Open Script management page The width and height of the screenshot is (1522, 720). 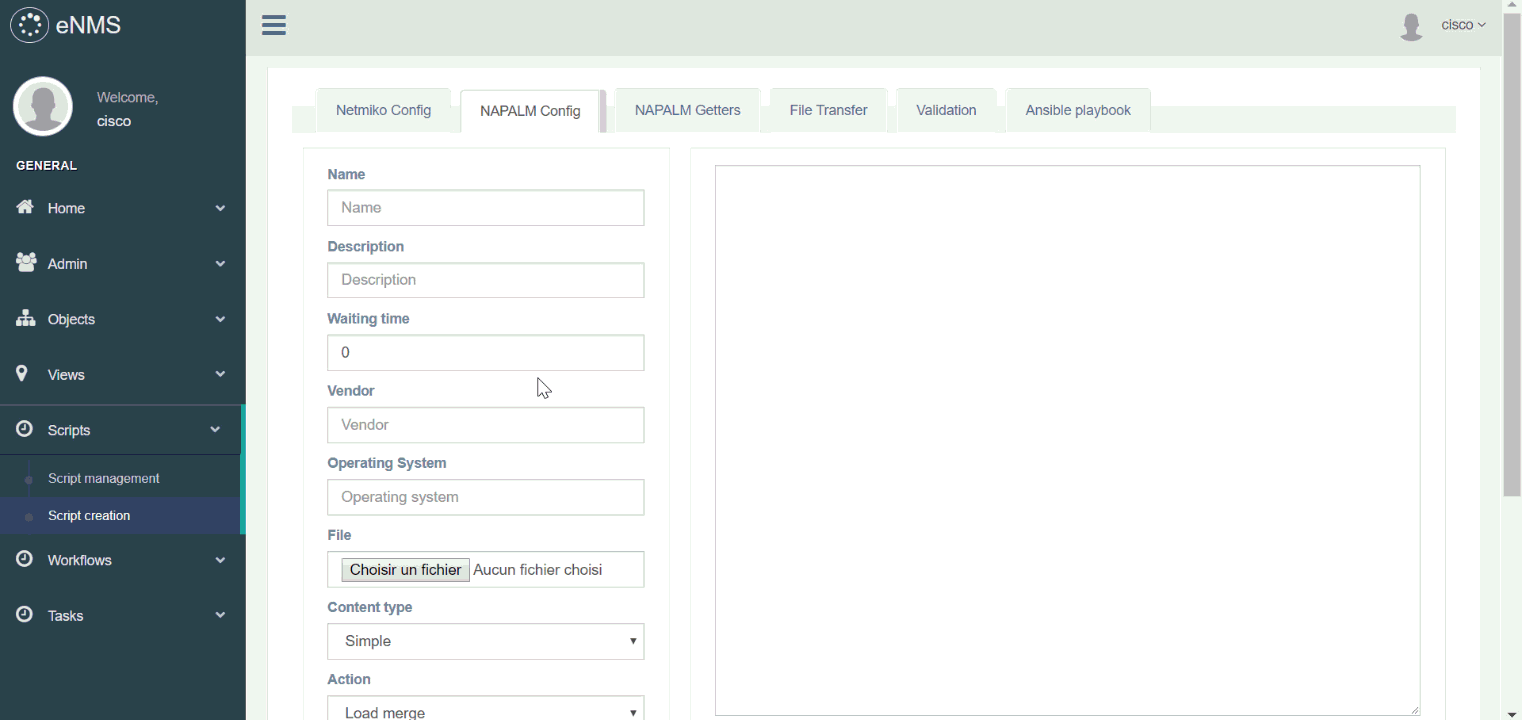(x=103, y=478)
